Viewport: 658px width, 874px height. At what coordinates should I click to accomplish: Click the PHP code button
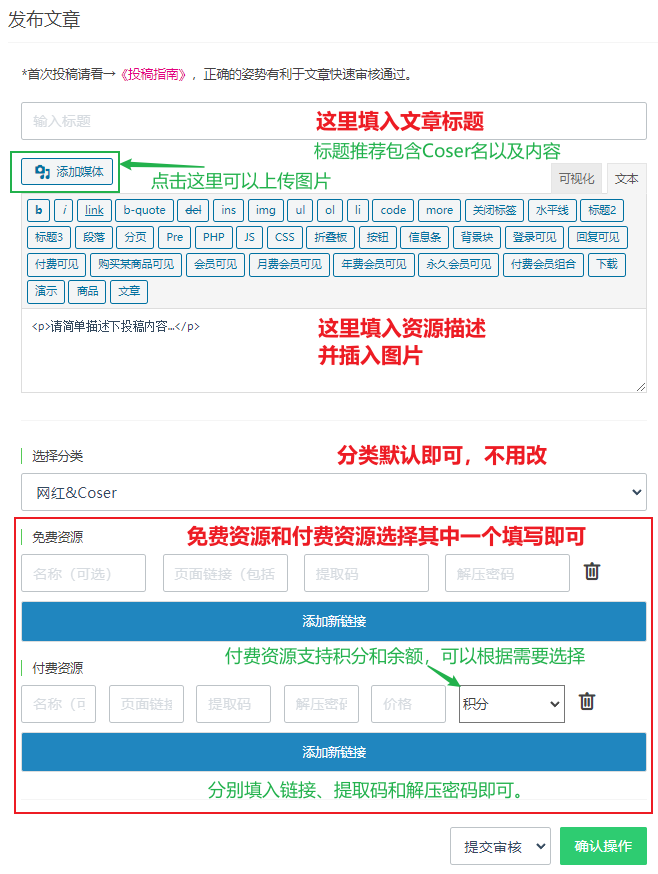[214, 237]
